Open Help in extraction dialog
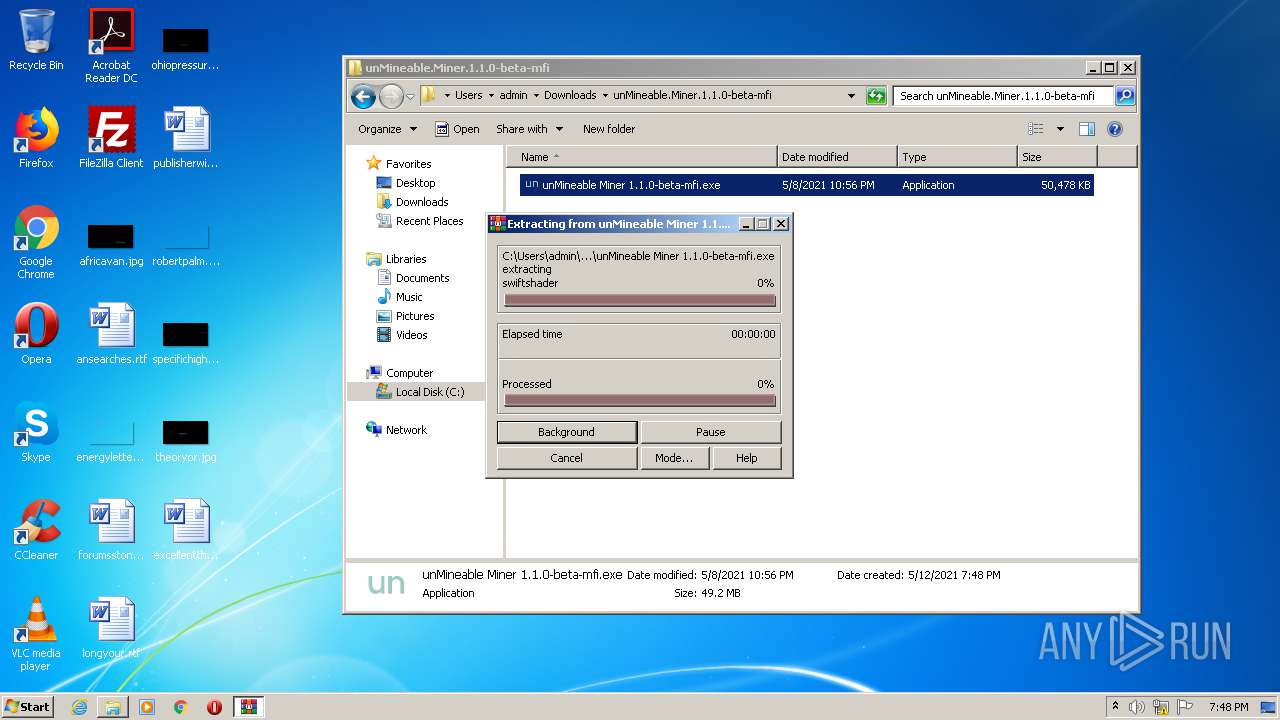 (746, 458)
